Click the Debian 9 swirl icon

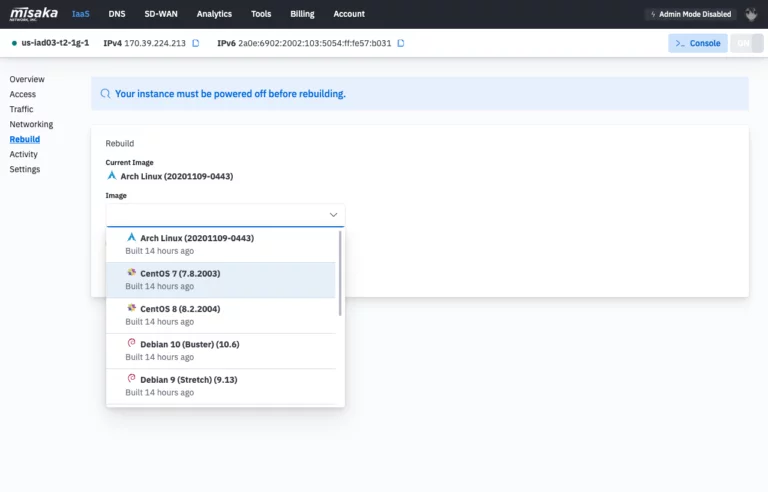pyautogui.click(x=131, y=378)
